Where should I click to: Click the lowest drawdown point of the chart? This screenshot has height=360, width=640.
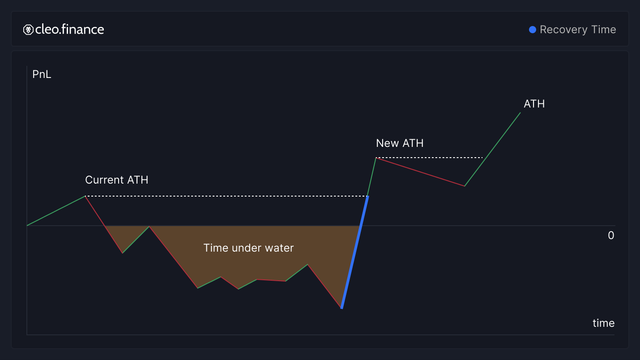point(342,308)
